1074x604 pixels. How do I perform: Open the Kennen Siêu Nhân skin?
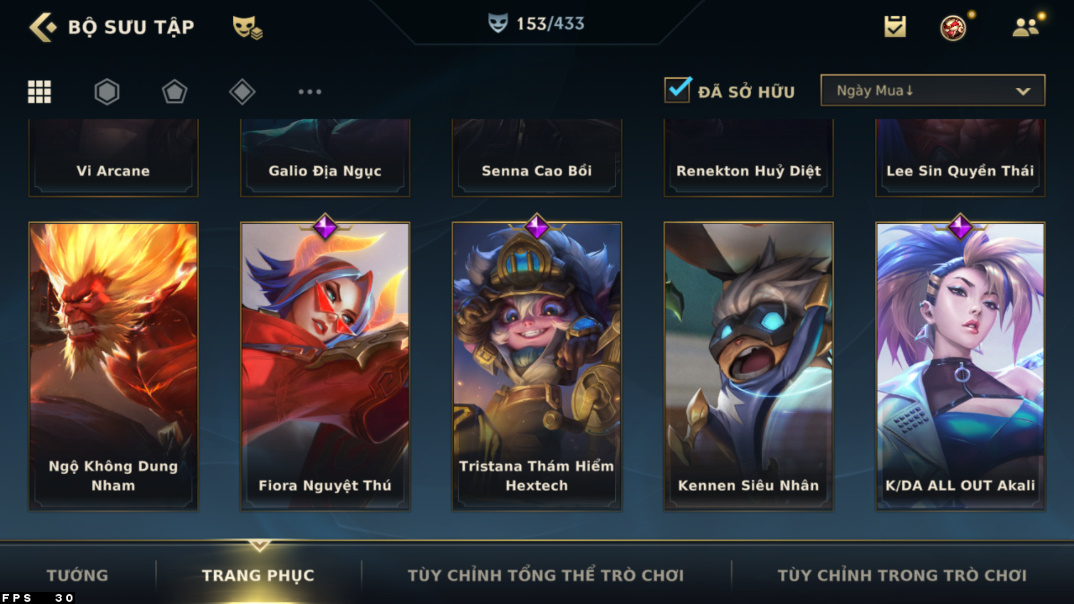[748, 366]
